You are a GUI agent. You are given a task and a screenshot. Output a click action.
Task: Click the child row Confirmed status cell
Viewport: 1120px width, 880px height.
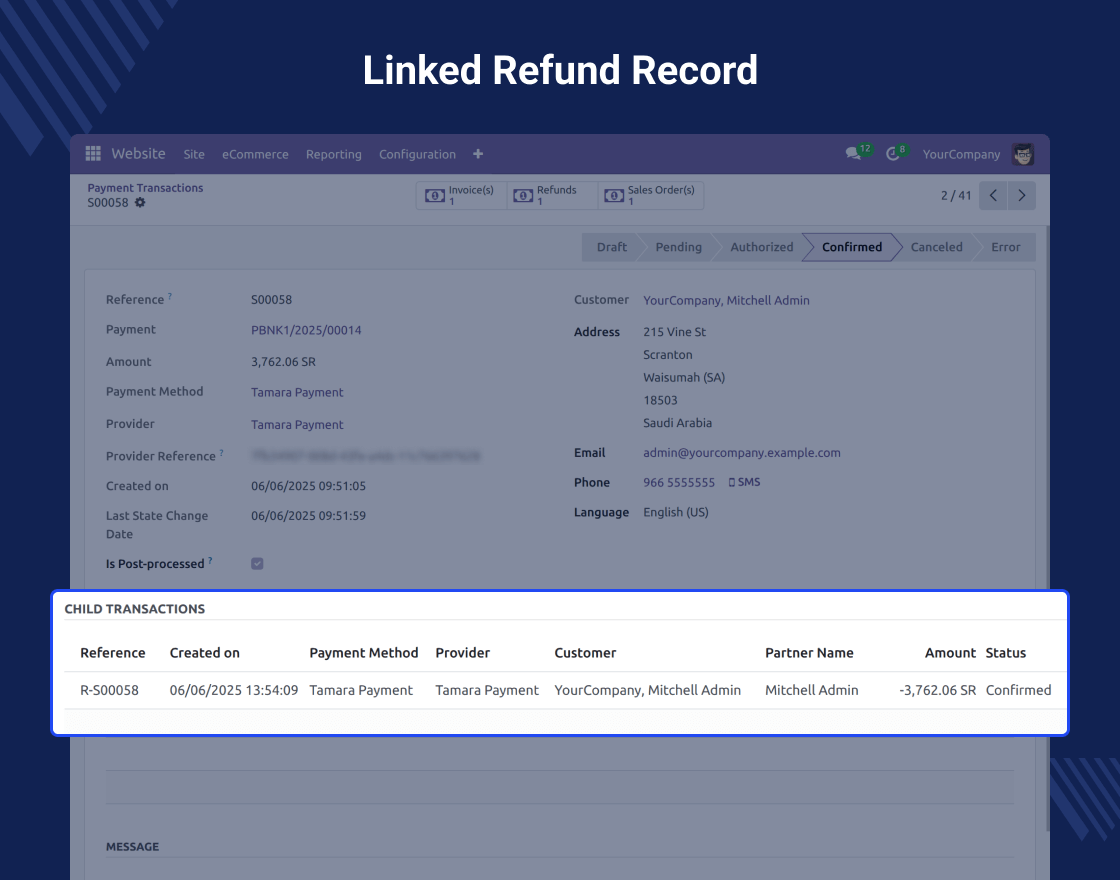point(1019,690)
